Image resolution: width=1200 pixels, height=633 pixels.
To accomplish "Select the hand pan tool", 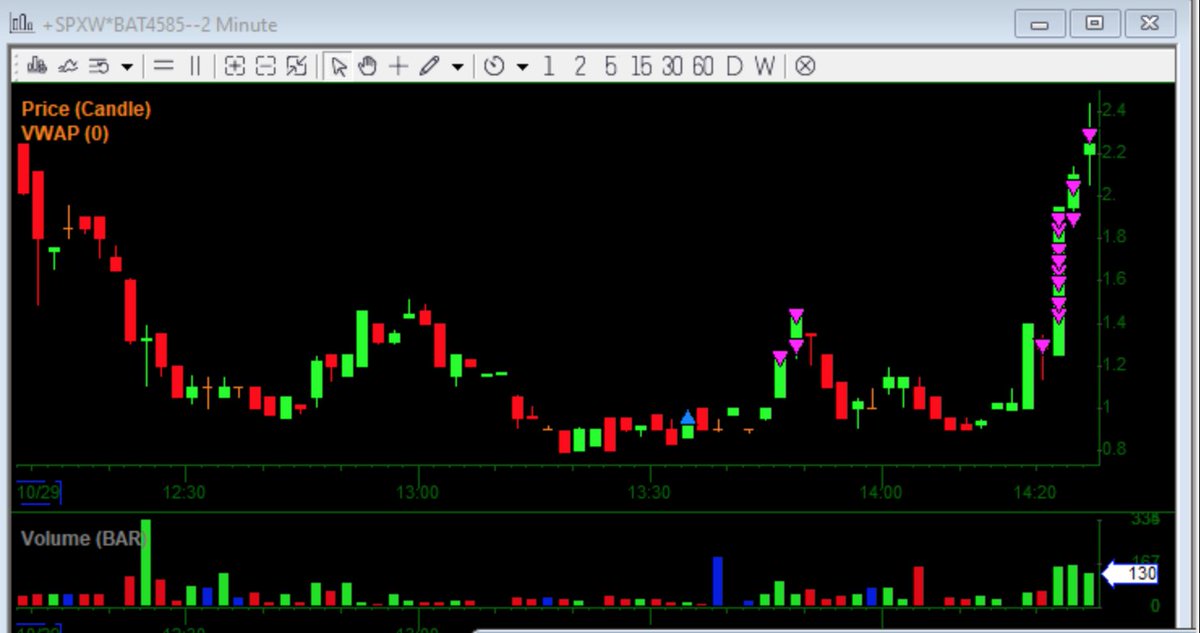I will [x=367, y=66].
